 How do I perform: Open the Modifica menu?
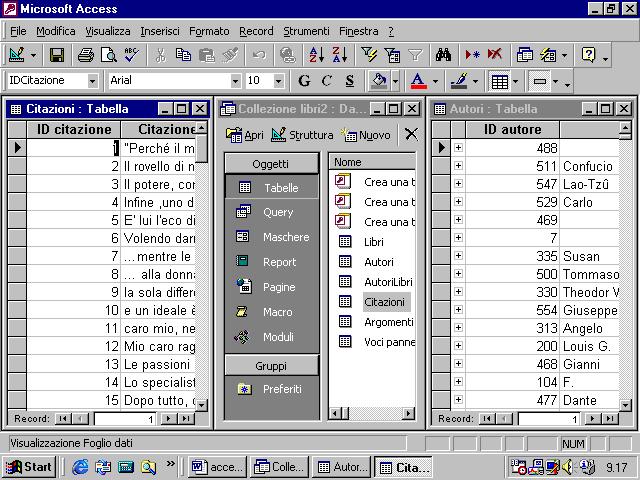pyautogui.click(x=56, y=31)
